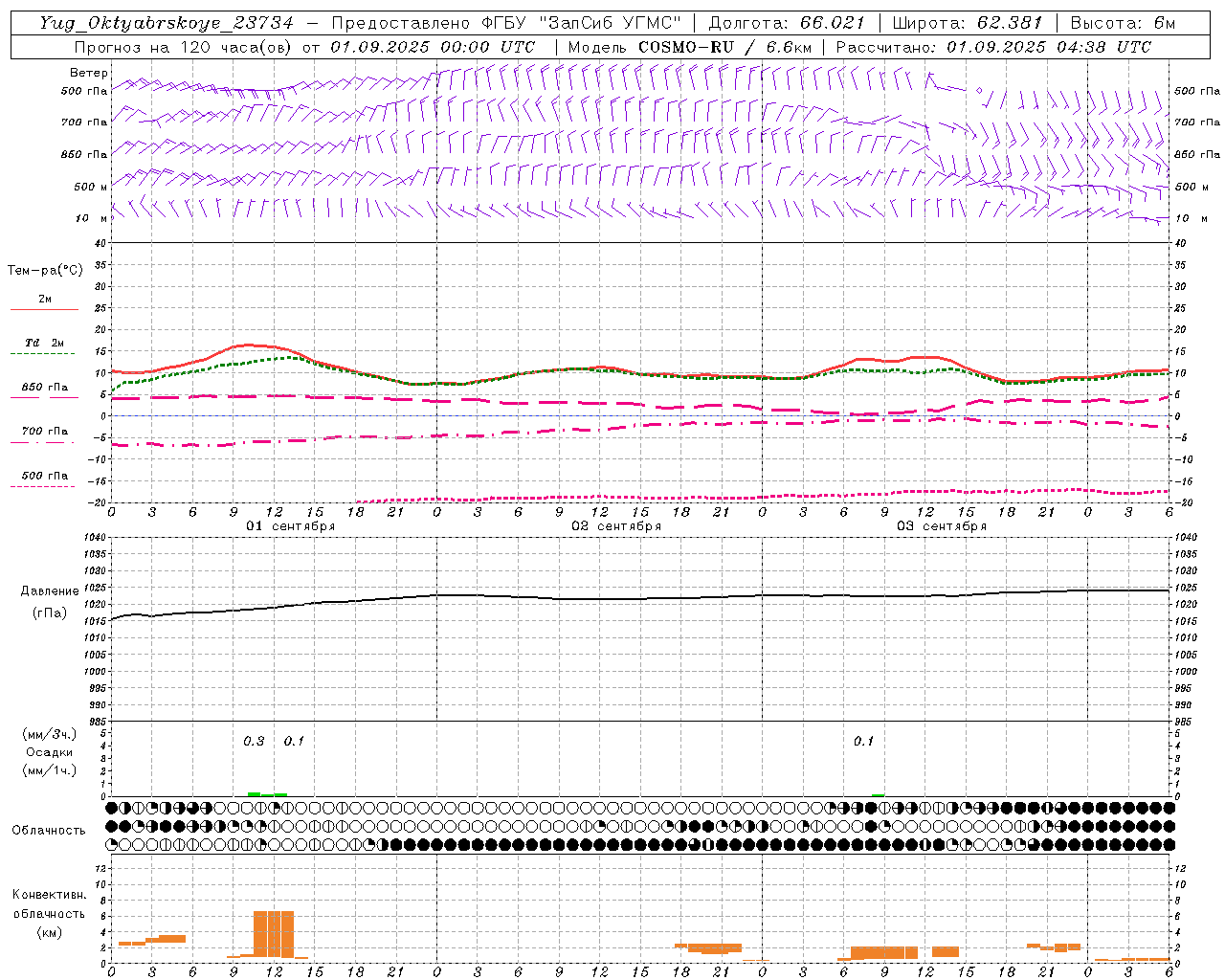Click the station title Yug_Oktyabrskoye_23734
Viewport: 1225px width, 980px height.
[167, 23]
